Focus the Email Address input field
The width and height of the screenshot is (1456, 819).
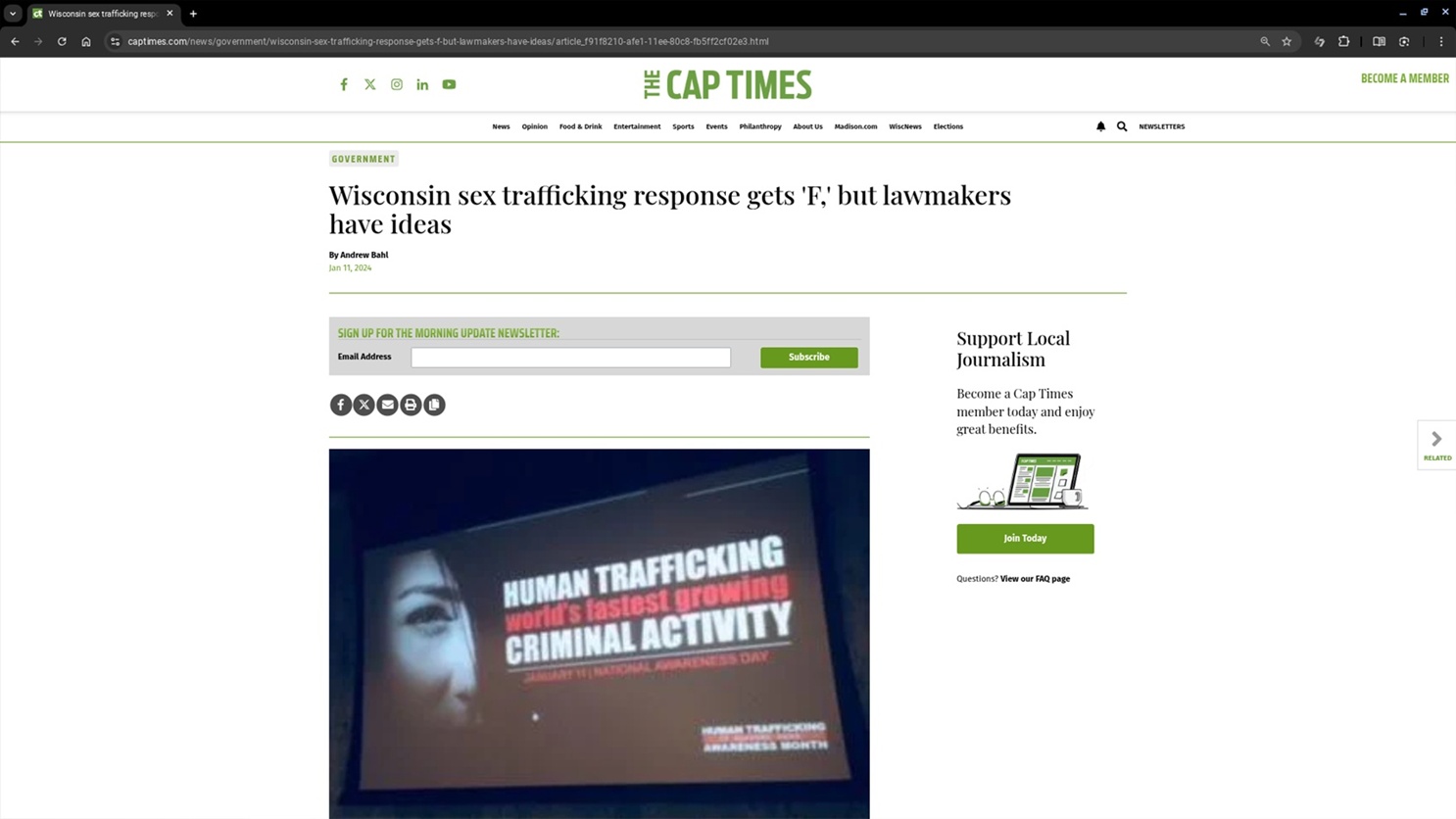(570, 358)
